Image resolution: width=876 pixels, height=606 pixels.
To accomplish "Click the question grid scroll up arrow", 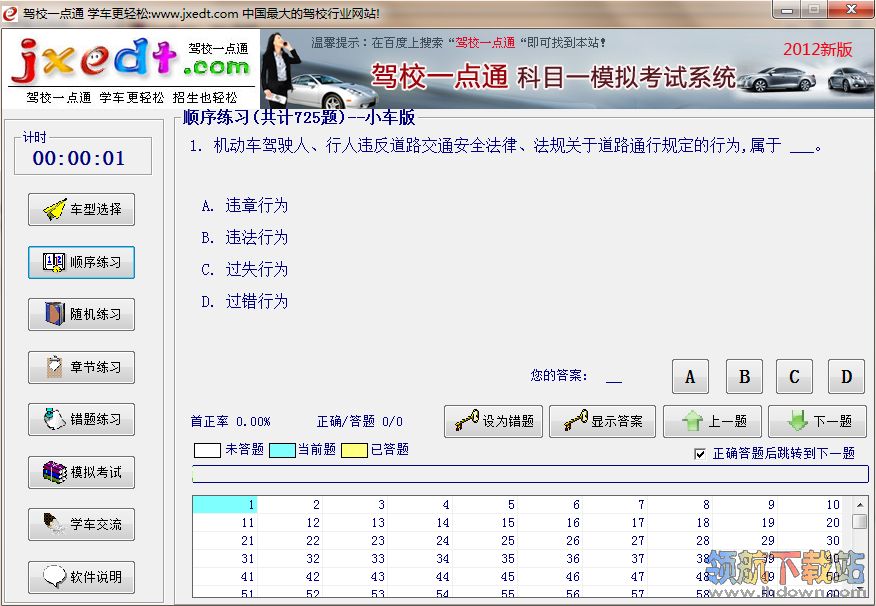I will tap(860, 504).
